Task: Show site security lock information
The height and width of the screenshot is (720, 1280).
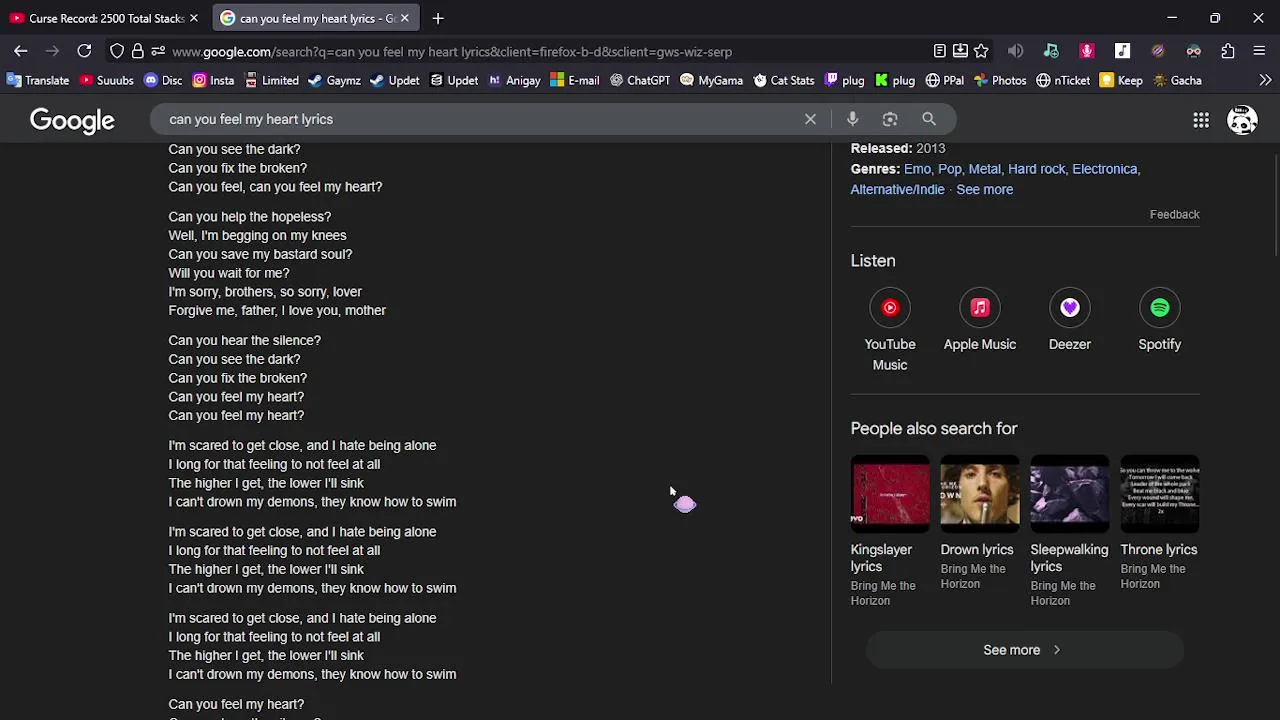Action: coord(138,51)
